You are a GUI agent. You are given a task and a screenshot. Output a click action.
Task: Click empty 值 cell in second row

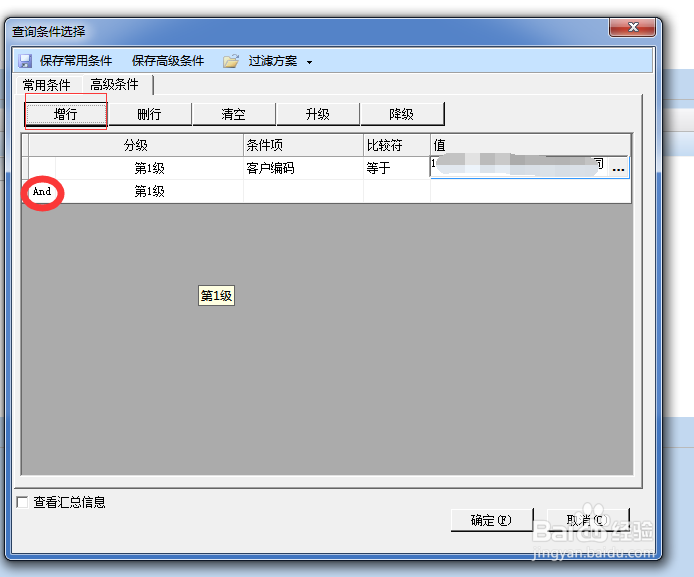point(530,192)
